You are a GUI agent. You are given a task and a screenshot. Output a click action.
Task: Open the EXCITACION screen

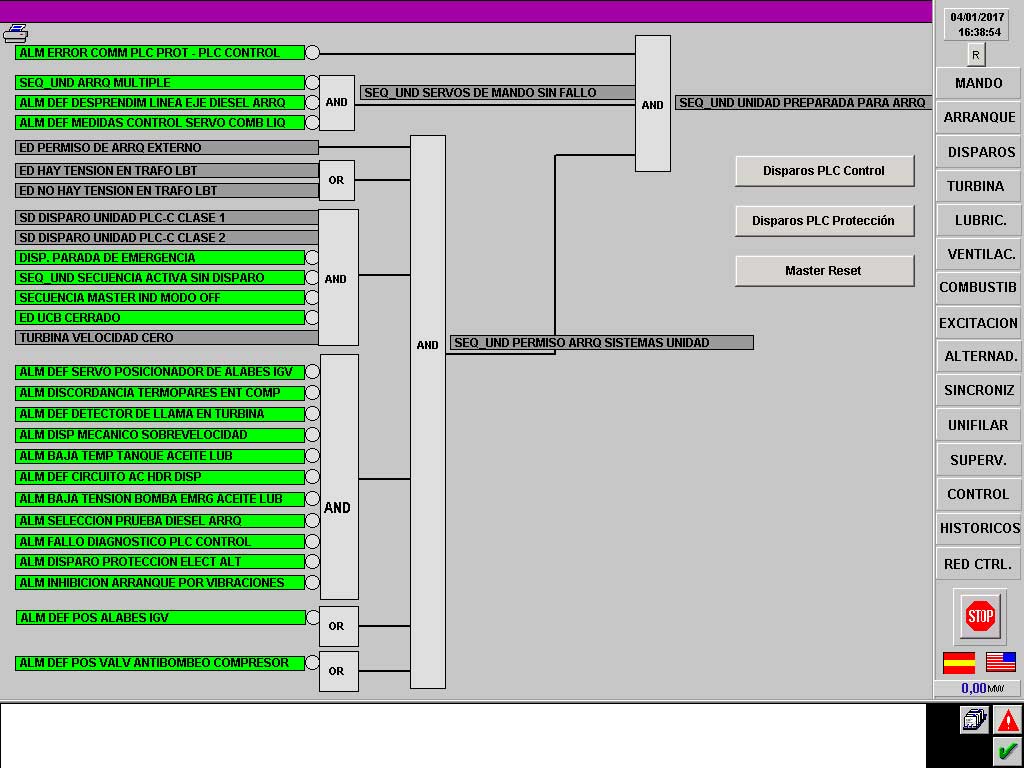(978, 323)
